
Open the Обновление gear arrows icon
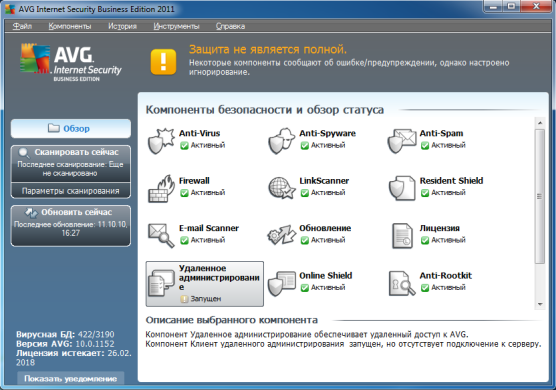[x=282, y=235]
